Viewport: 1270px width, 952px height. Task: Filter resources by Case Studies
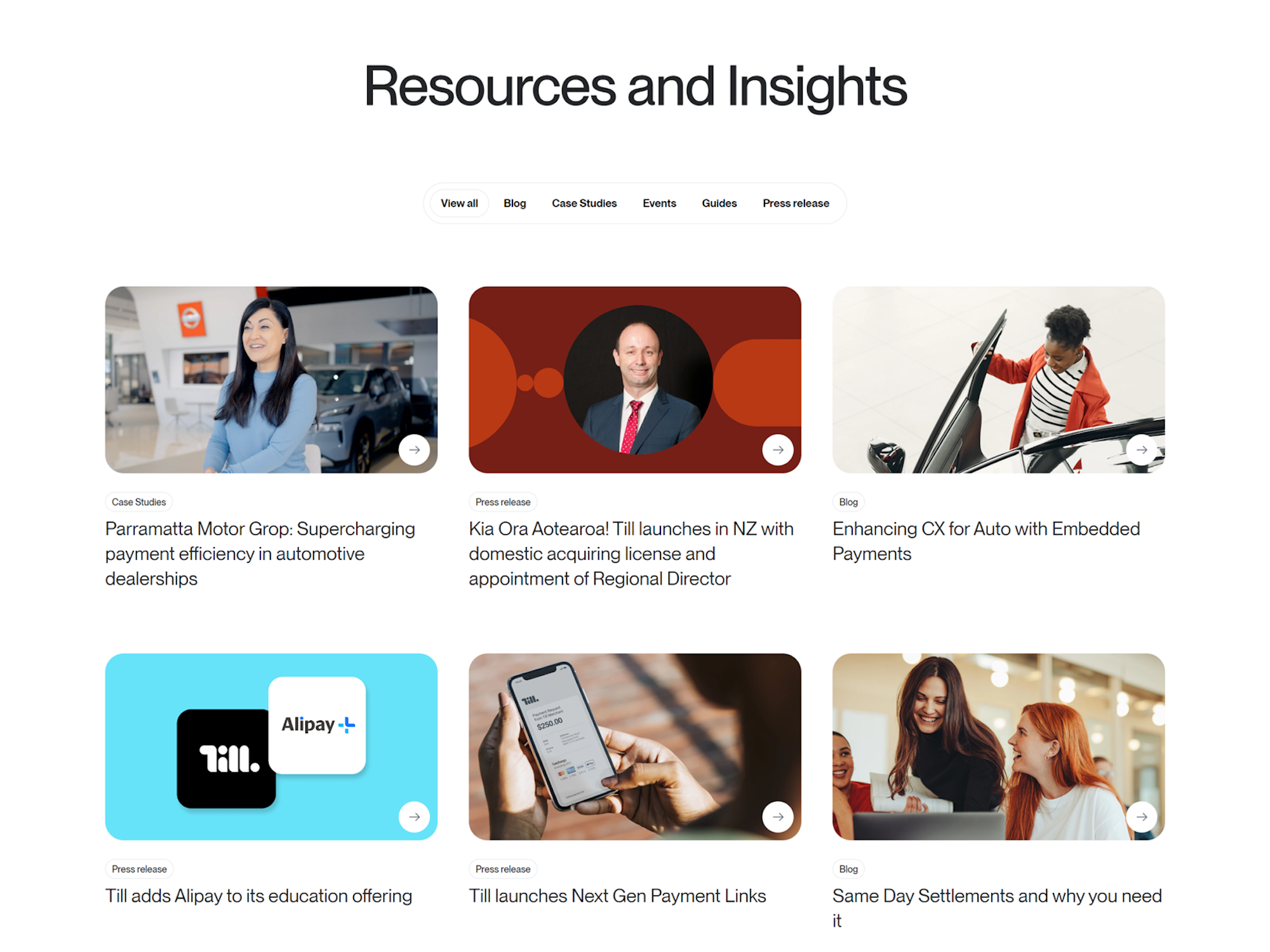(x=584, y=203)
